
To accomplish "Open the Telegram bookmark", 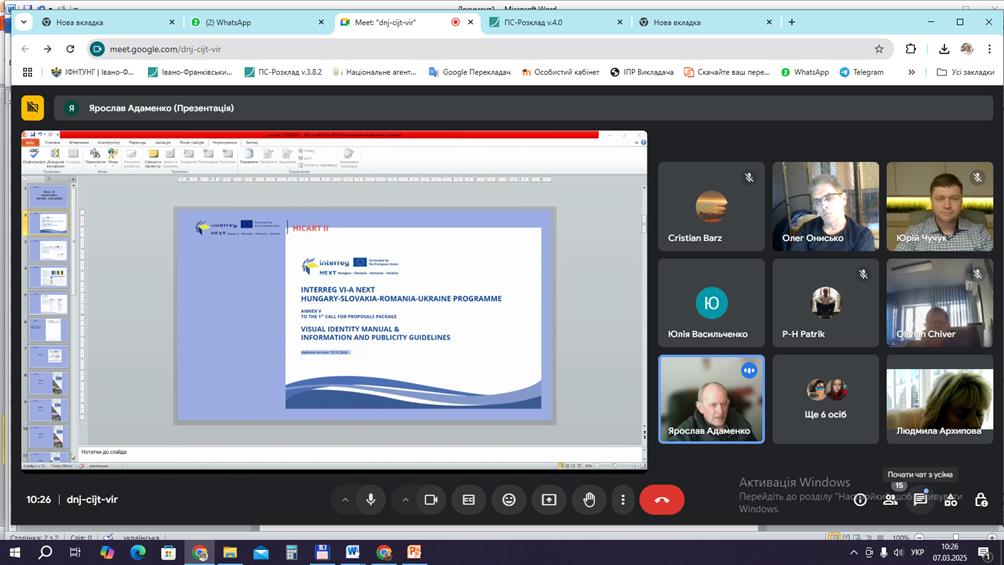I will (862, 72).
